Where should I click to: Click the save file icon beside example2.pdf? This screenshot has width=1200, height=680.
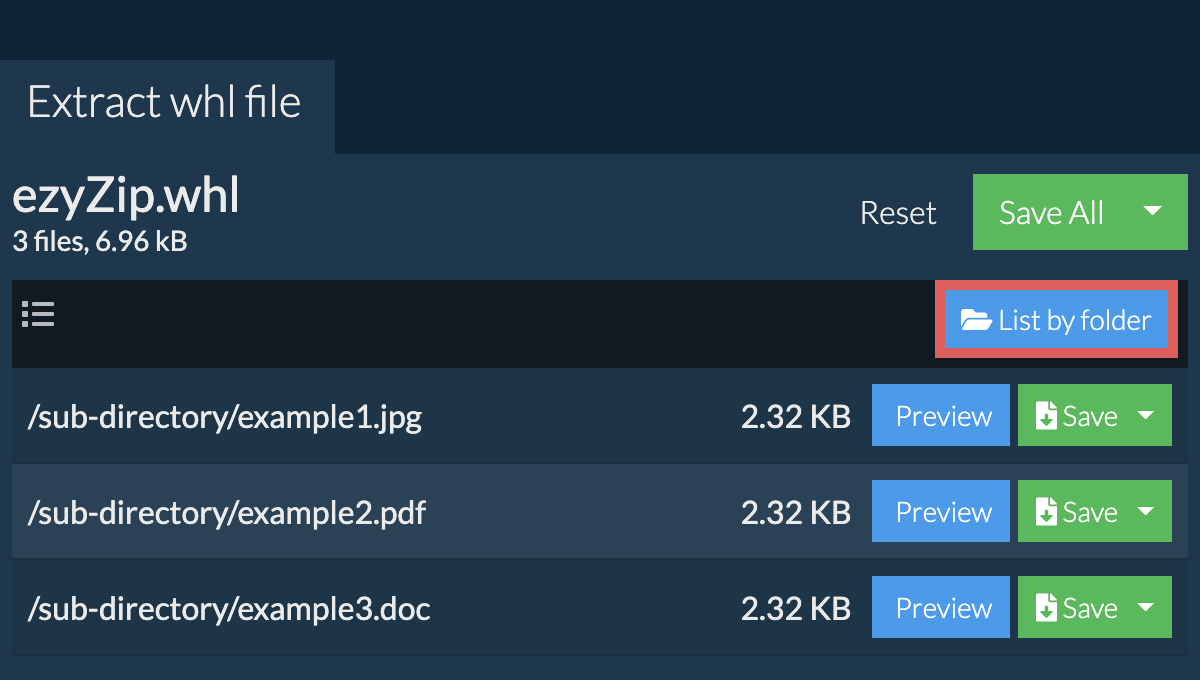(1048, 511)
